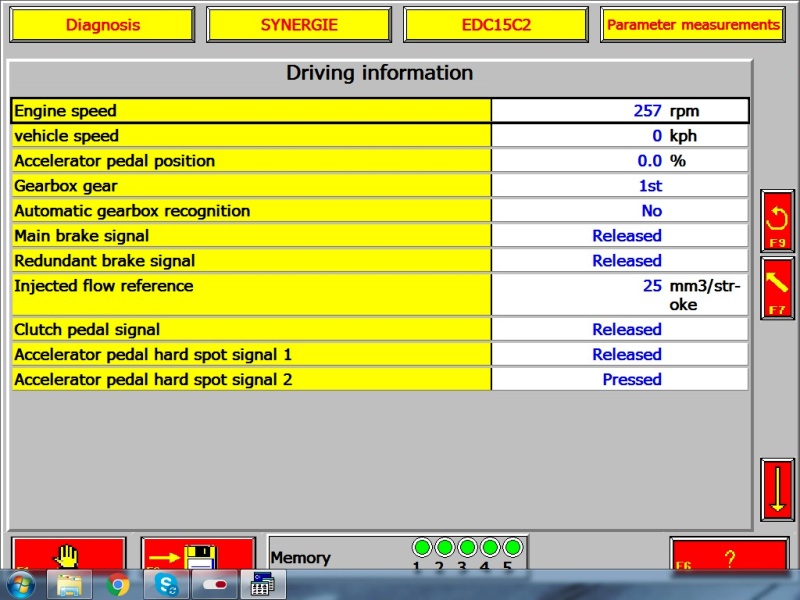Select memory indicator 5
Screen dimensions: 800x600
(x=513, y=547)
